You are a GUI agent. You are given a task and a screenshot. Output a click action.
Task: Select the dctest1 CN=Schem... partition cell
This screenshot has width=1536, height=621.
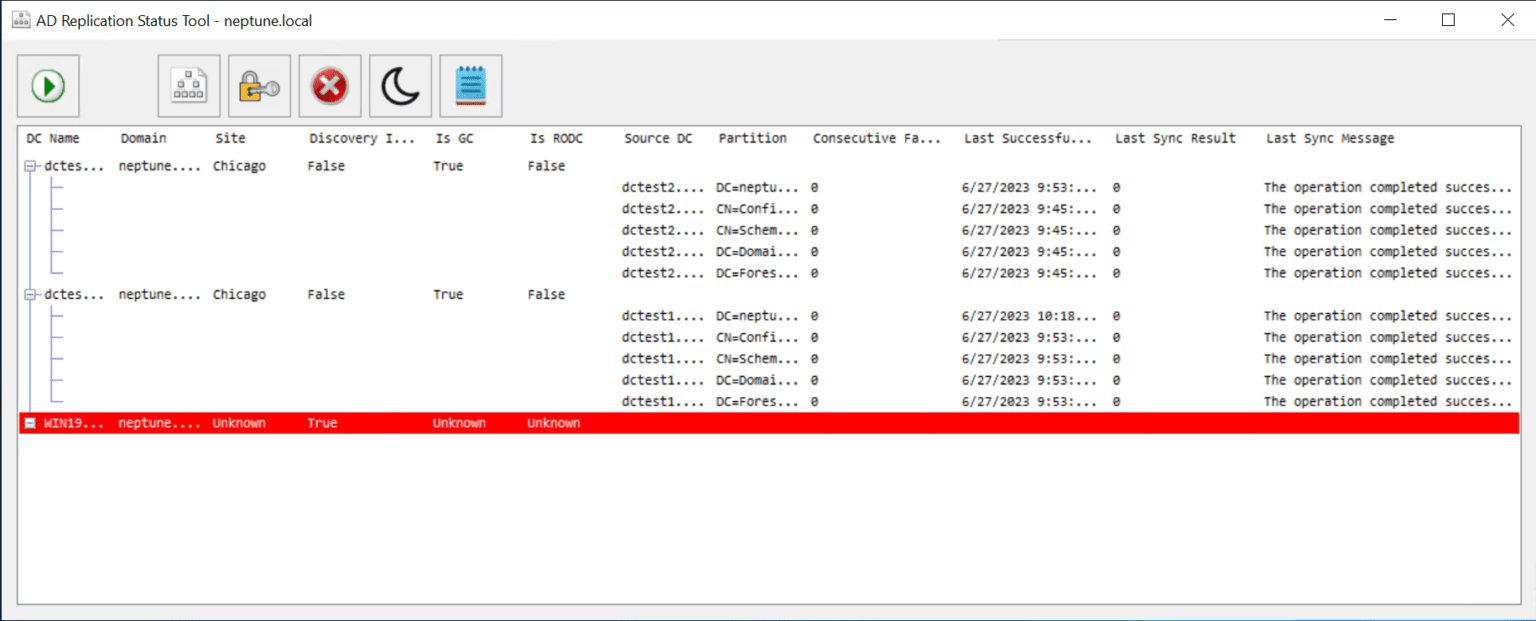(758, 359)
